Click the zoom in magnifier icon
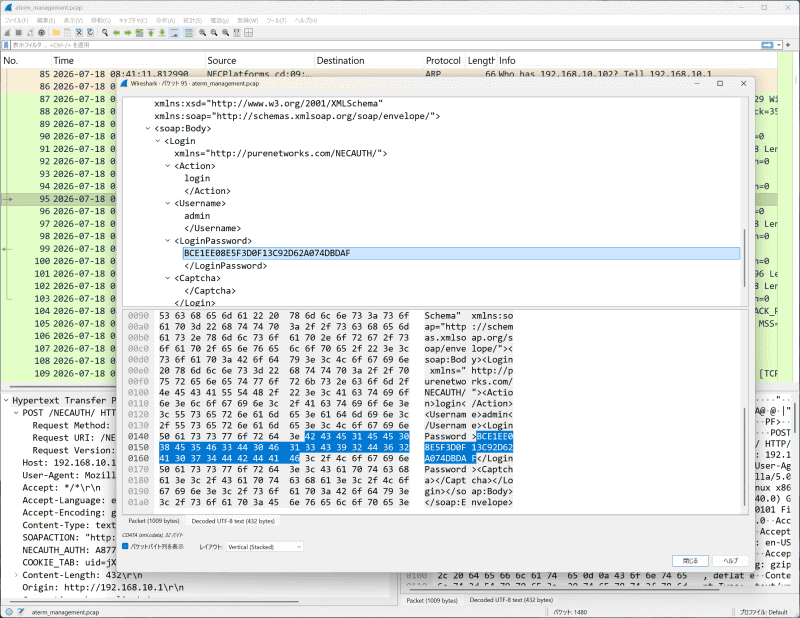Image resolution: width=800 pixels, height=618 pixels. [203, 33]
